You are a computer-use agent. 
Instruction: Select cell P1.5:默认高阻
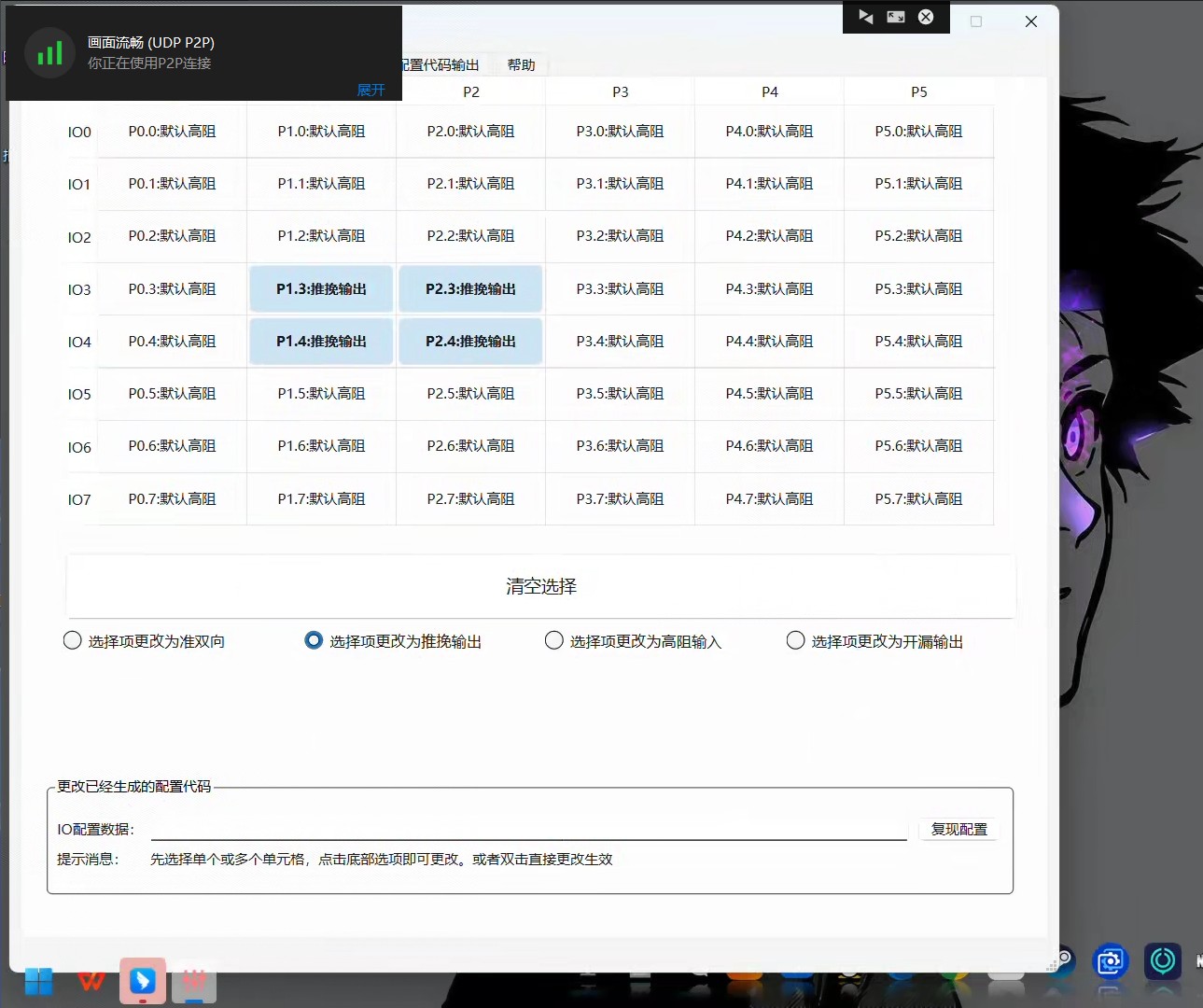[321, 394]
